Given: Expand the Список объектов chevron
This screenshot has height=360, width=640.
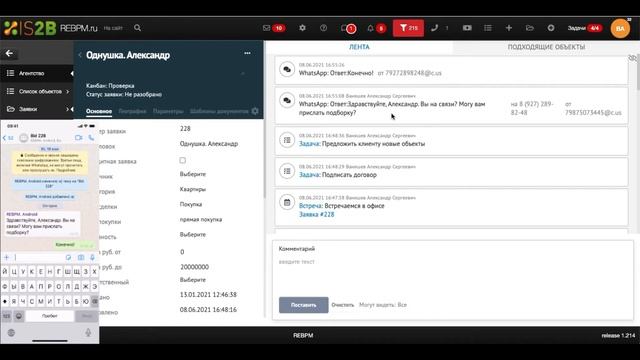Looking at the screenshot, I should [x=68, y=91].
